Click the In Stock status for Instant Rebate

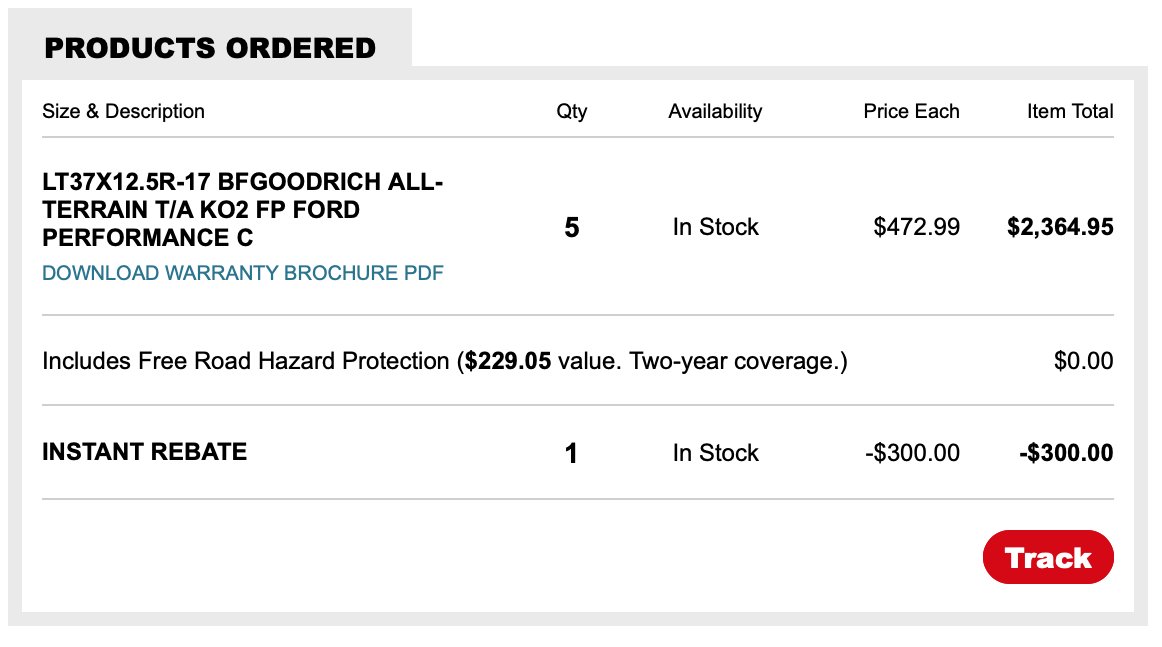click(x=715, y=453)
